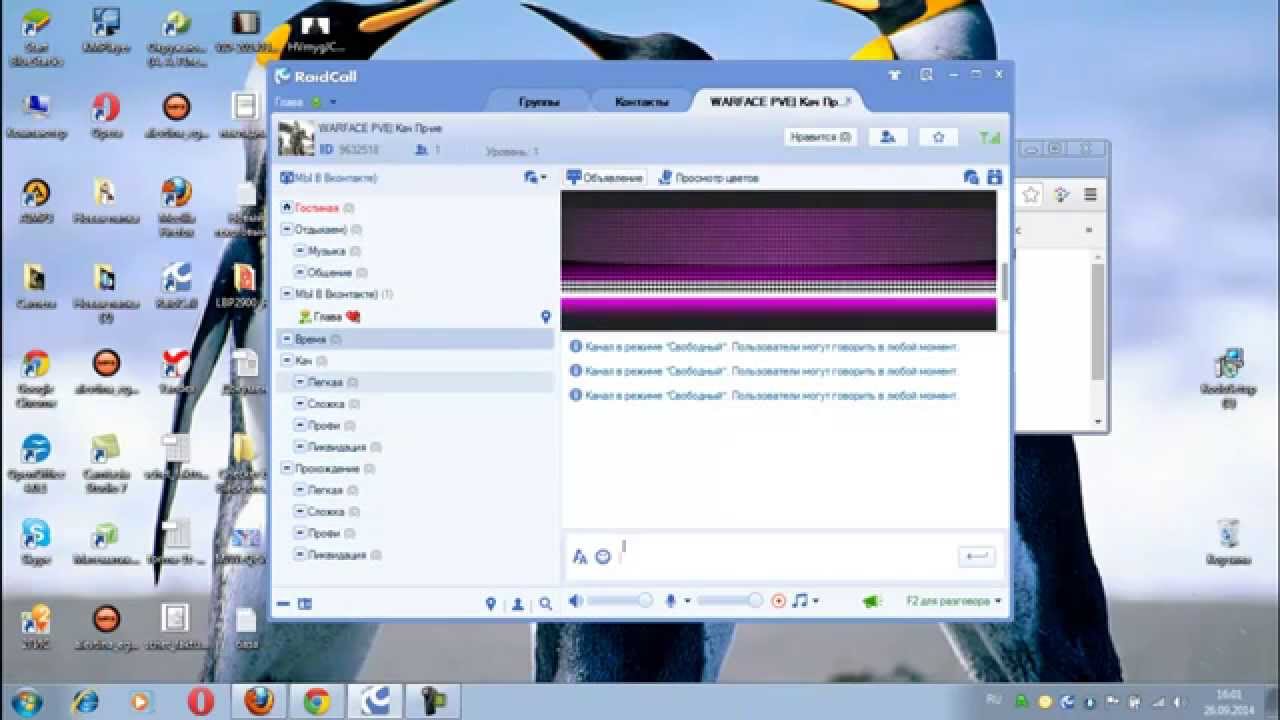Mute the speaker volume icon
Image resolution: width=1280 pixels, height=720 pixels.
tap(576, 601)
